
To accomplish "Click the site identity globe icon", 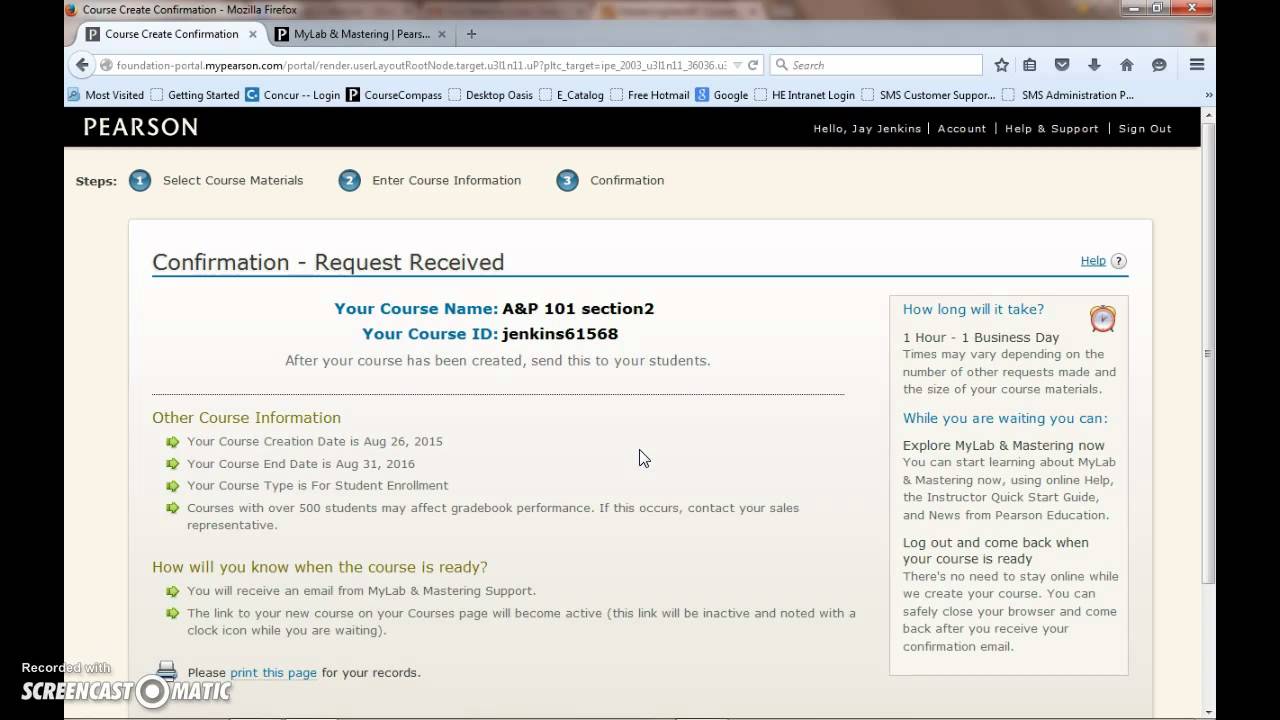I will 106,65.
